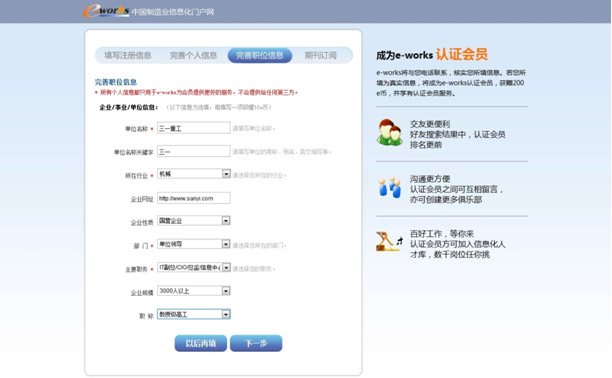Screen dimensions: 612x378
Task: Click the 下一步 button
Action: pos(256,343)
